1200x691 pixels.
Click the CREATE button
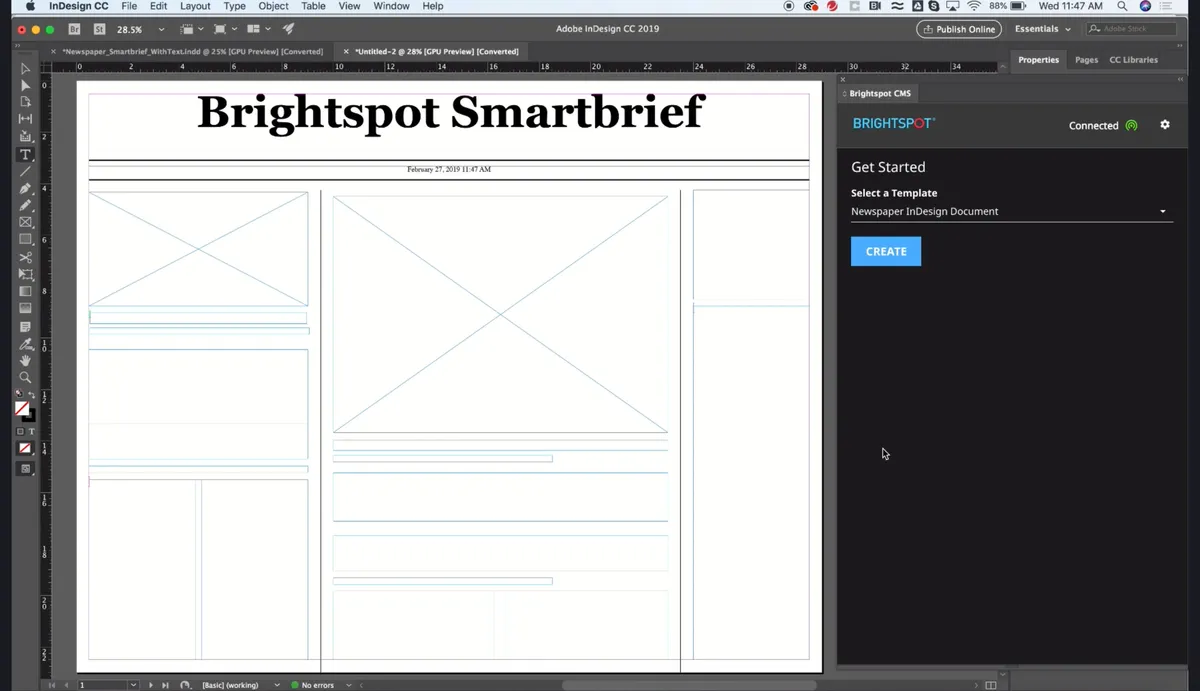pyautogui.click(x=885, y=251)
